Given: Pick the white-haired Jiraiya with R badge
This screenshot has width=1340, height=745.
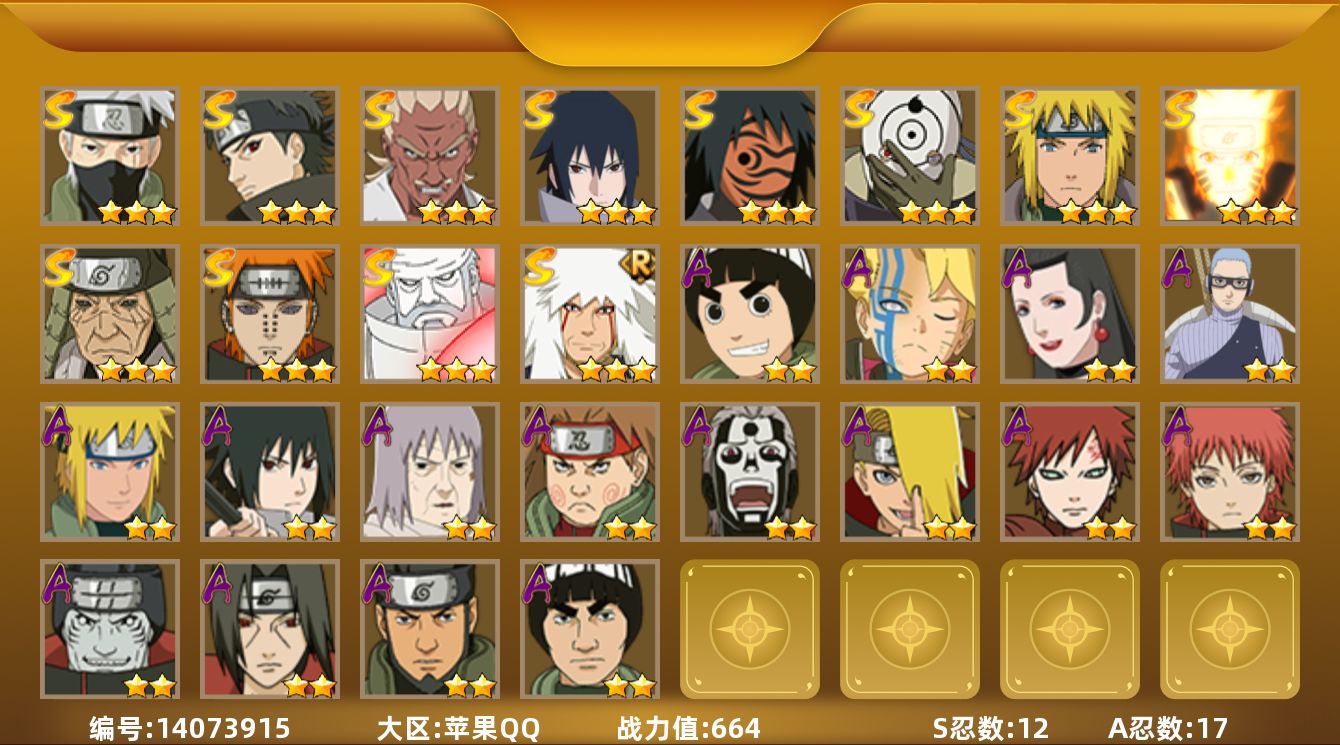Looking at the screenshot, I should coord(590,314).
